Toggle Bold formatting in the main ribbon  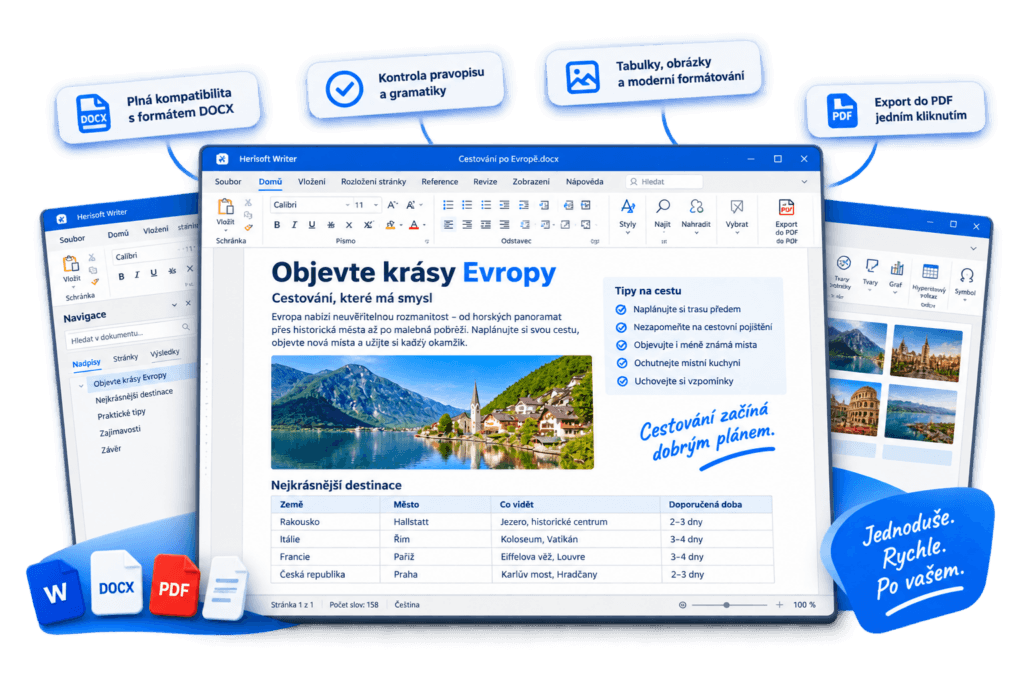click(x=277, y=225)
